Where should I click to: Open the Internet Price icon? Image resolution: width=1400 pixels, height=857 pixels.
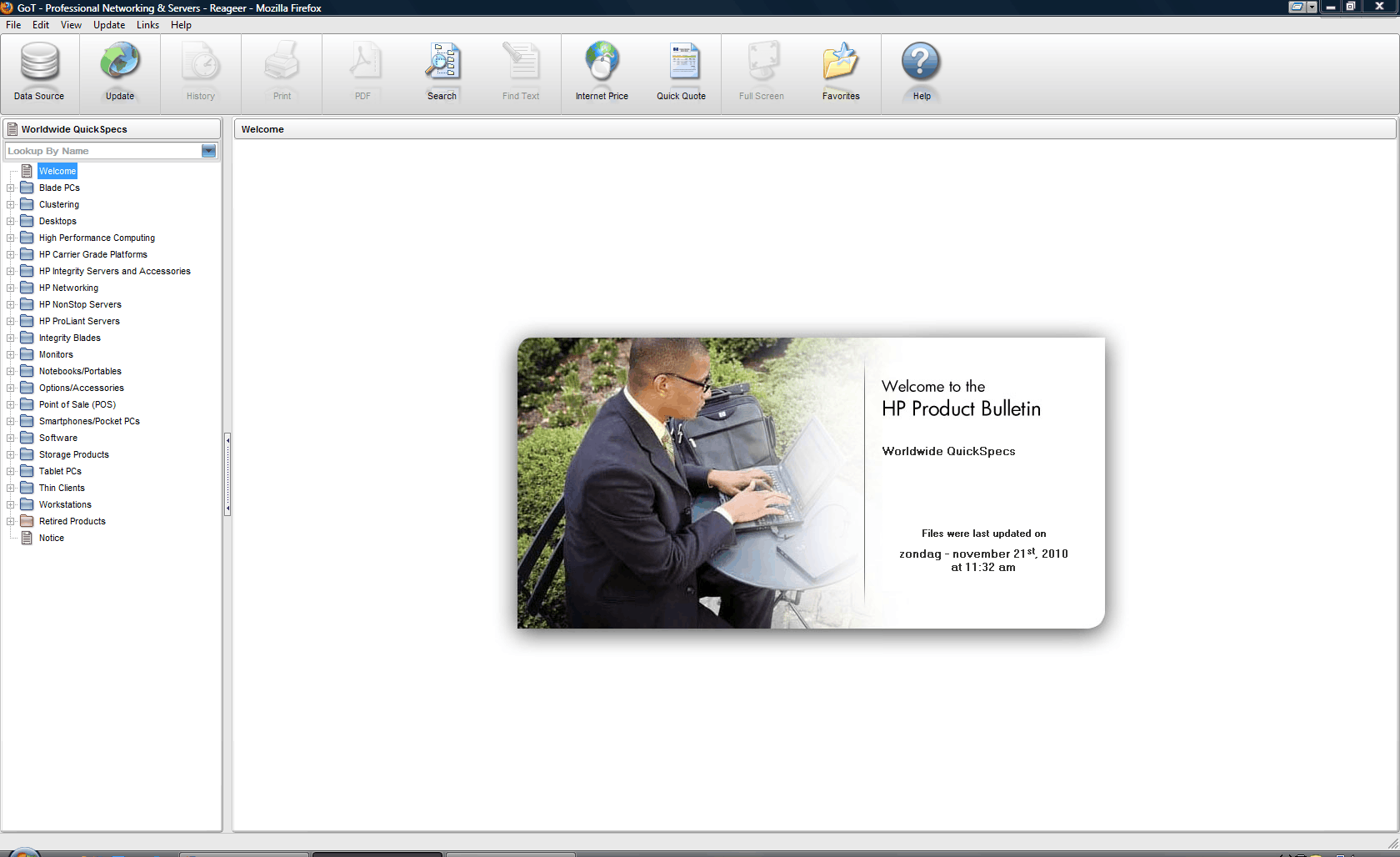click(602, 63)
